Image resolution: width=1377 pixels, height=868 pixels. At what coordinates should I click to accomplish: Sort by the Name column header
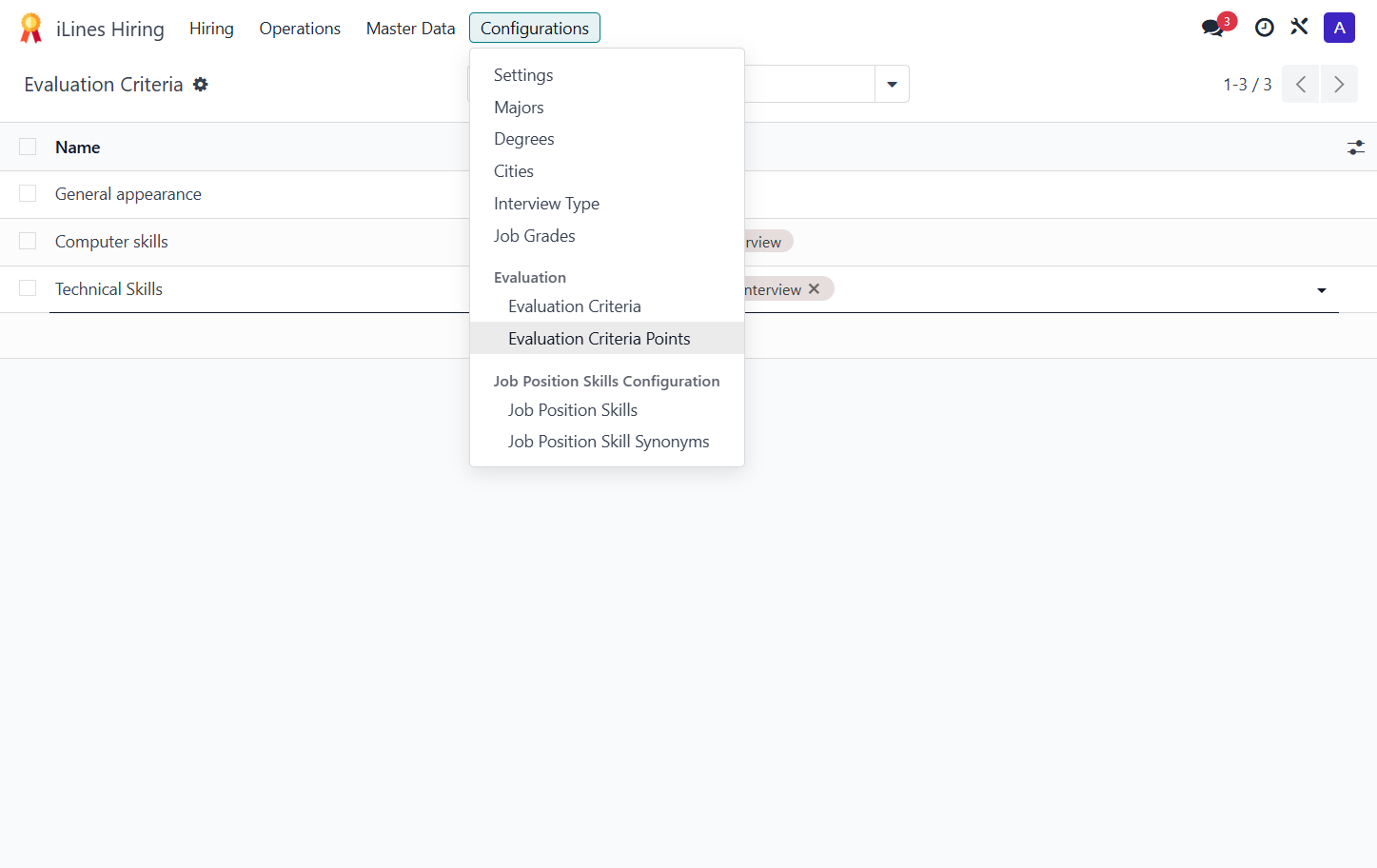(x=78, y=148)
